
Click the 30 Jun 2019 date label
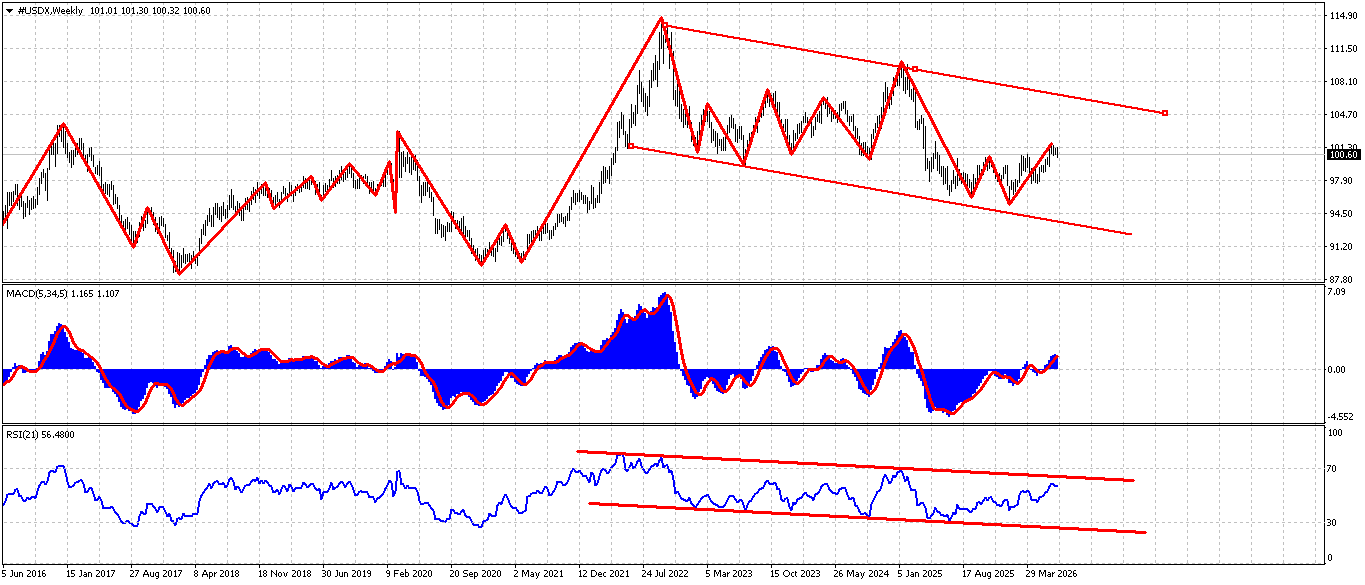345,575
